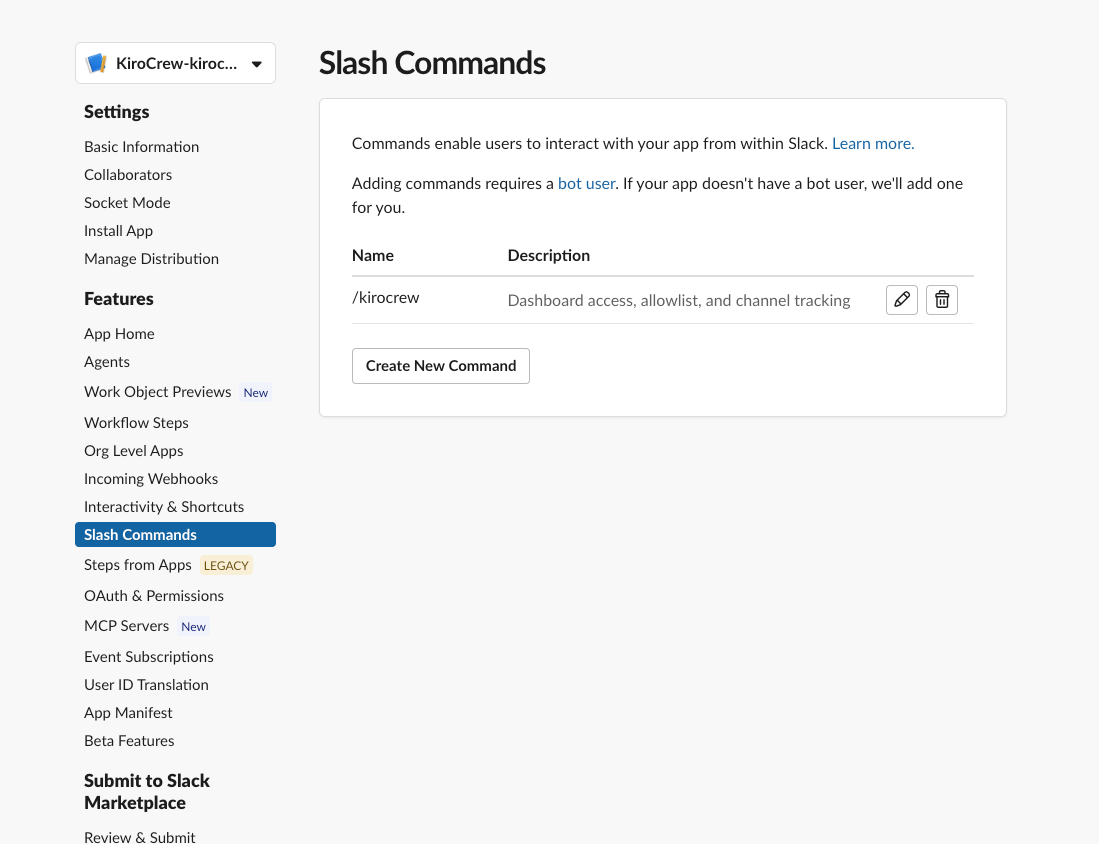This screenshot has width=1099, height=844.
Task: Open Beta Features page
Action: [x=129, y=741]
